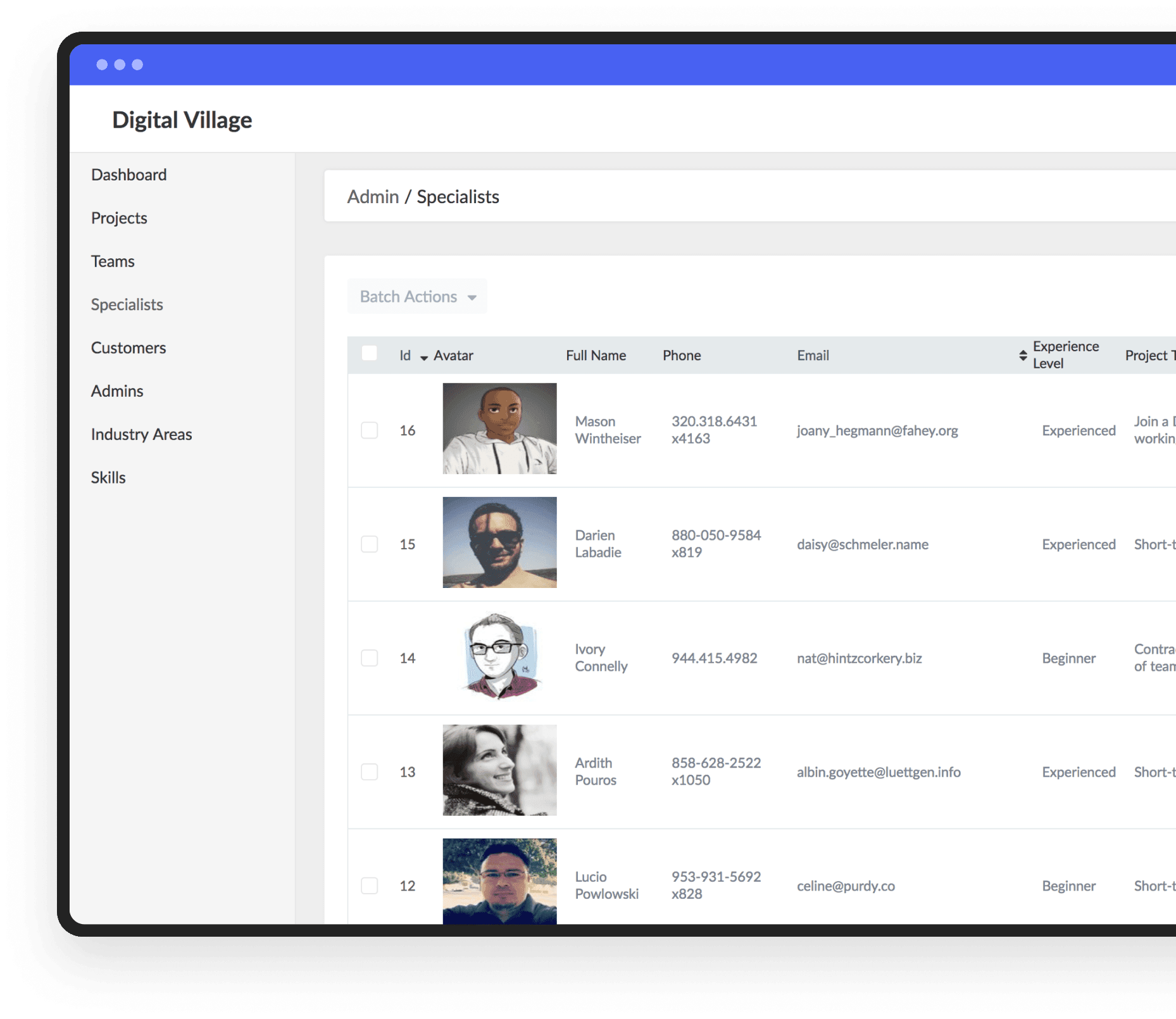Check the box for row 13

369,772
